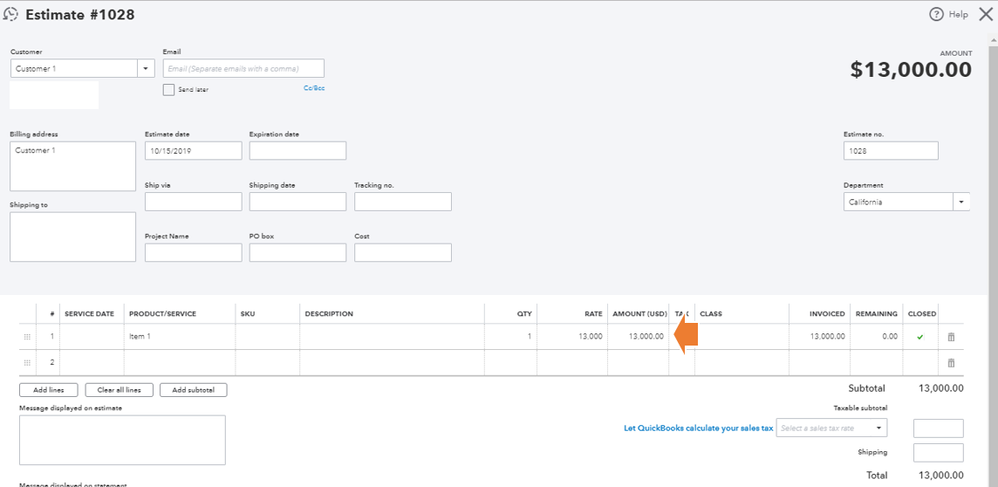Click the Shipping to text box
The image size is (998, 487).
73,237
